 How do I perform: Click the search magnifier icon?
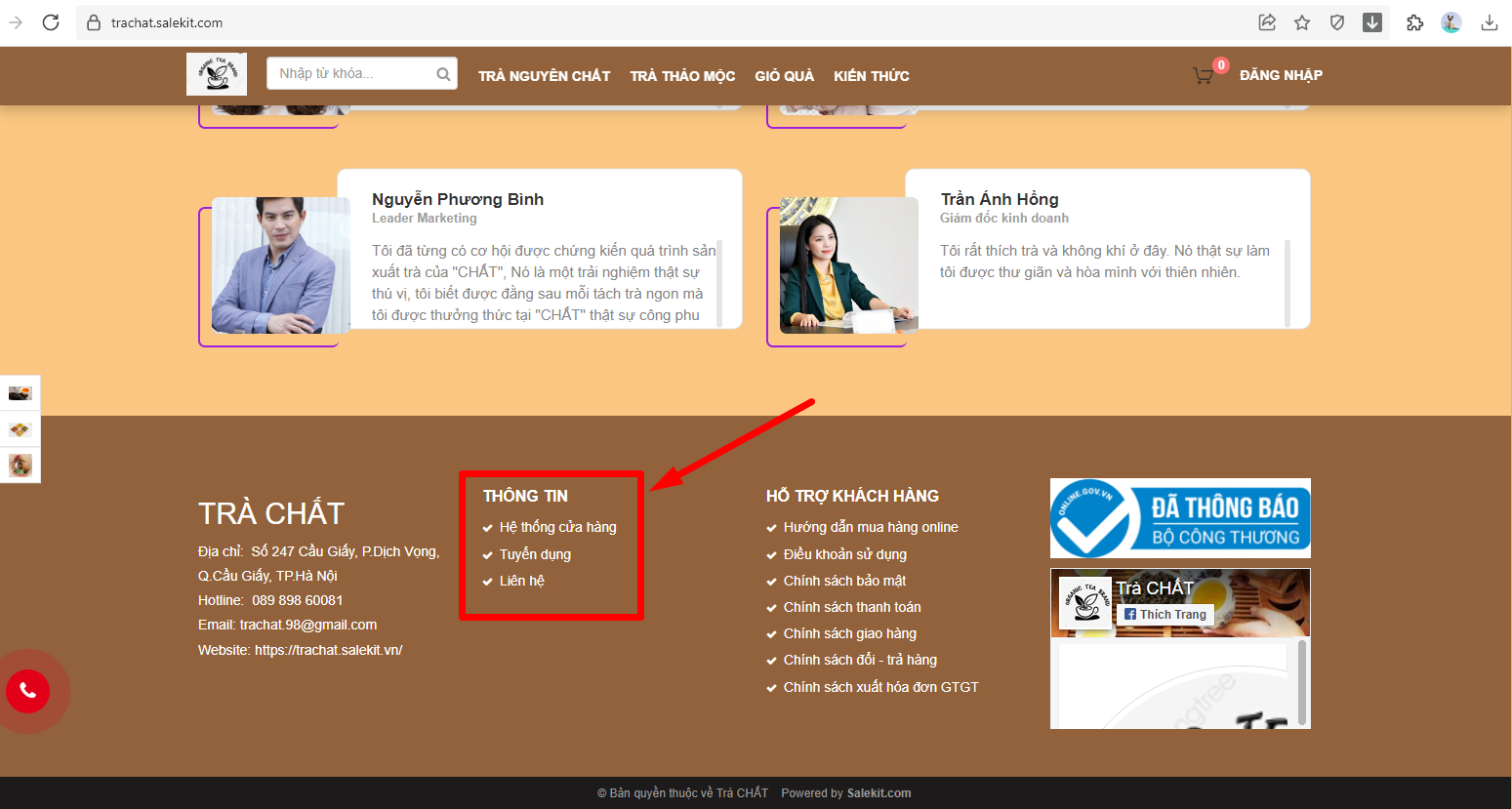[443, 74]
